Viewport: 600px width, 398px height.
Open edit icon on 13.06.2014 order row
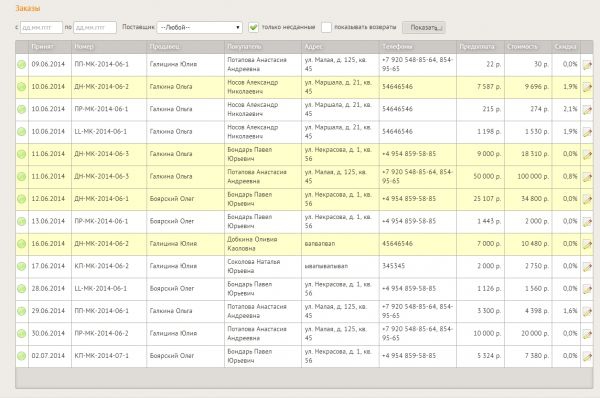[x=587, y=222]
